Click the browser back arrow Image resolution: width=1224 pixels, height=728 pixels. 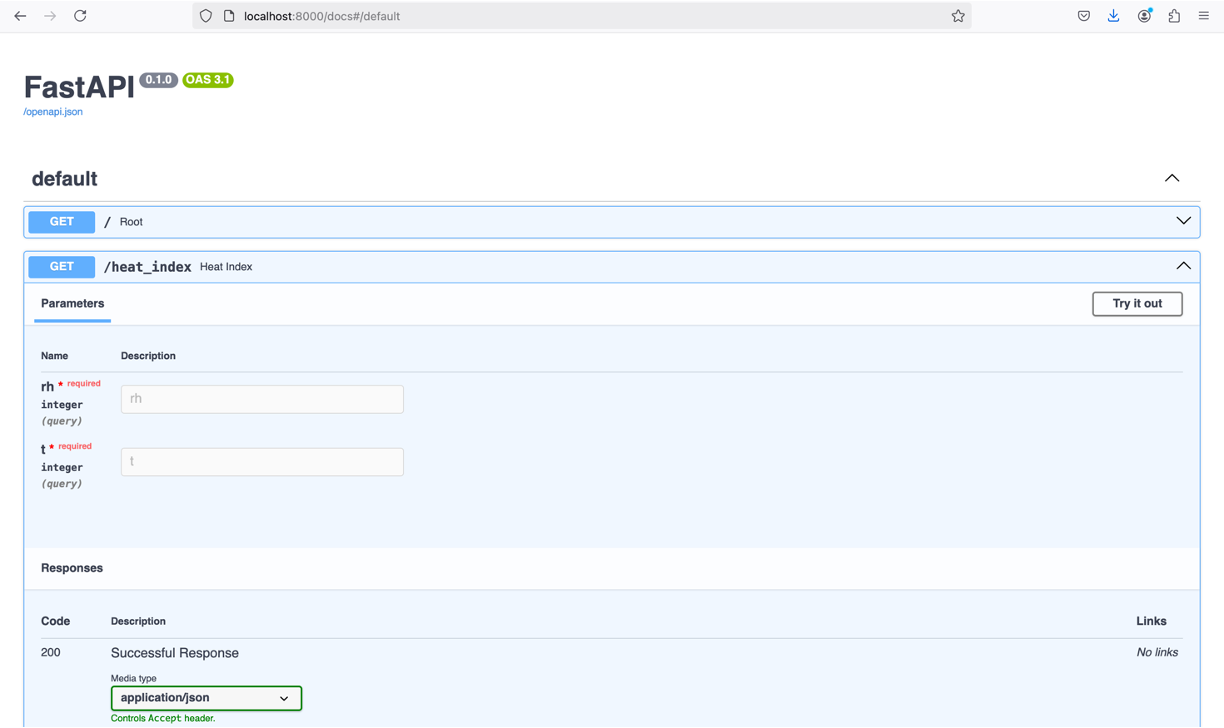pos(20,16)
